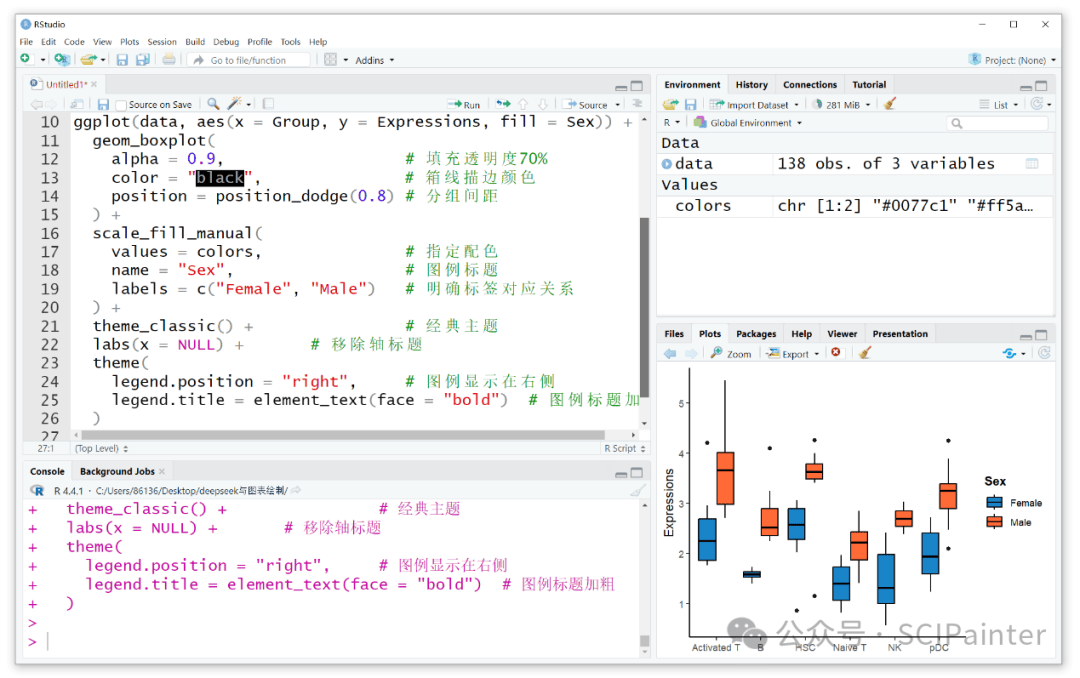Publish the plot with the blue icon

click(x=1009, y=353)
